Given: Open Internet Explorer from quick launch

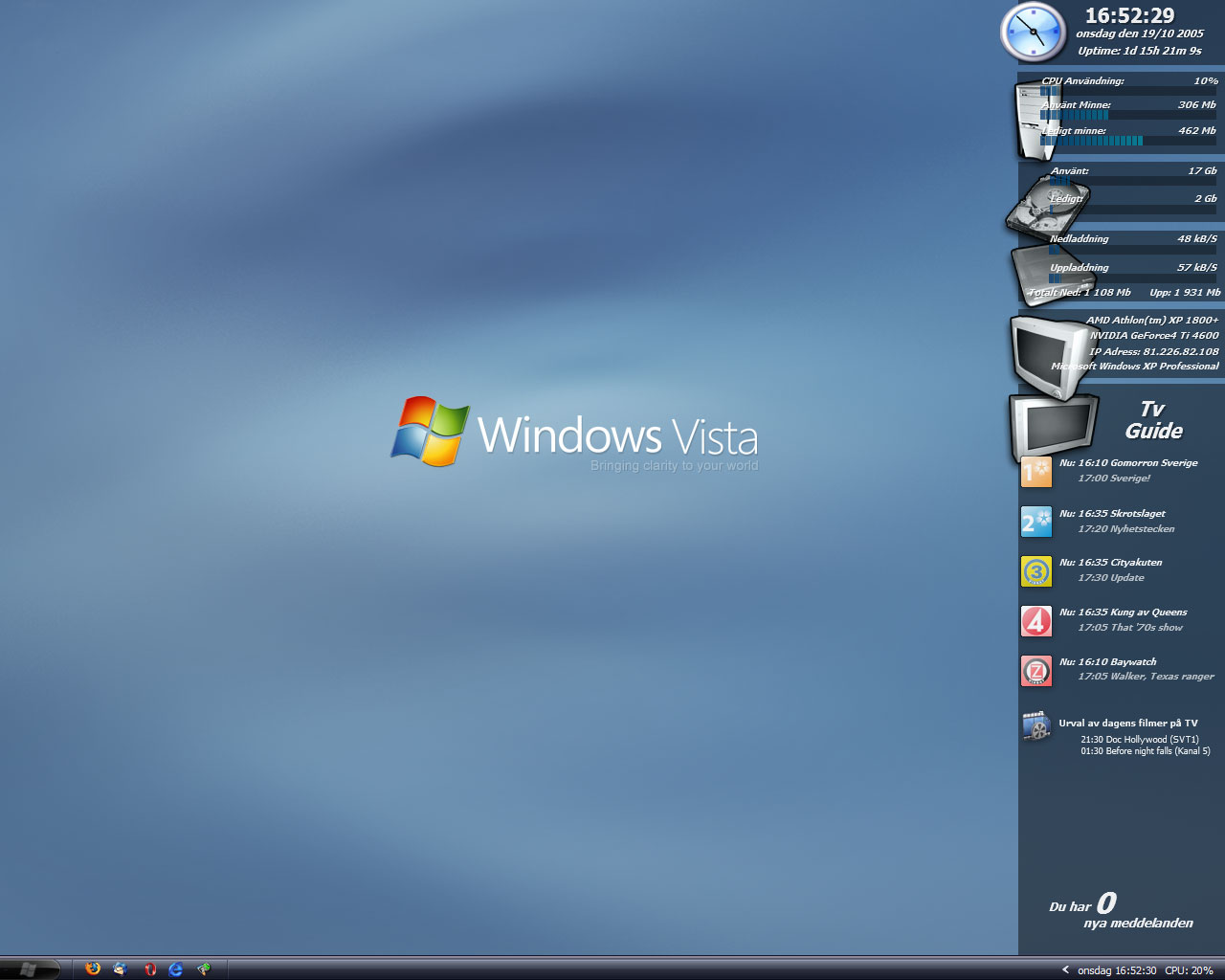Looking at the screenshot, I should [x=176, y=969].
